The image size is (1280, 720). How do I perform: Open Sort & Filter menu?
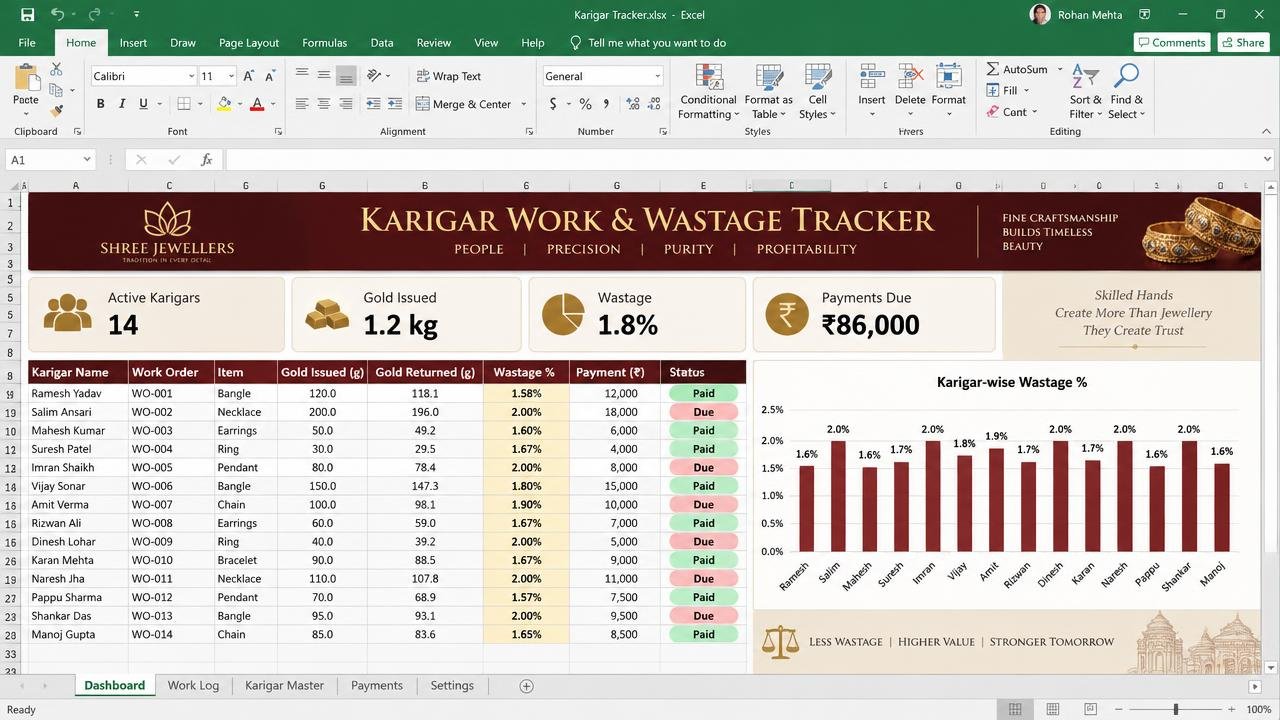coord(1085,92)
